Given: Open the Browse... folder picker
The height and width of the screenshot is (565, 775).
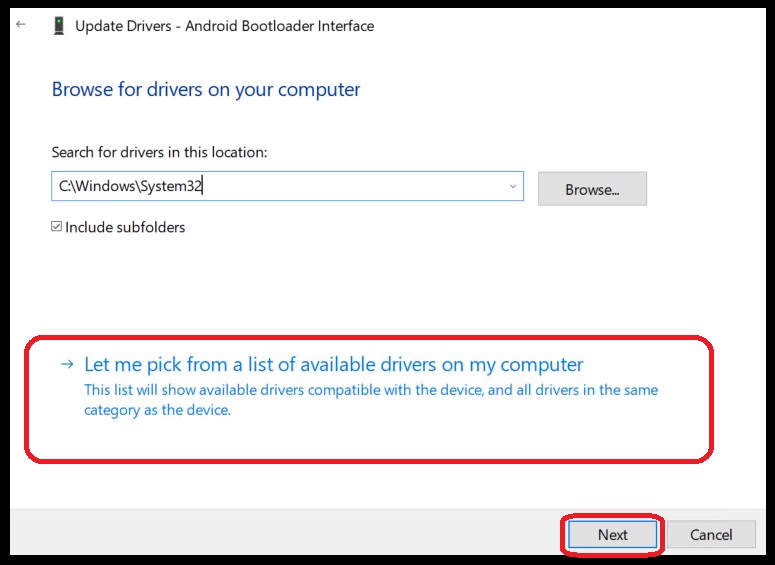Looking at the screenshot, I should click(x=592, y=189).
